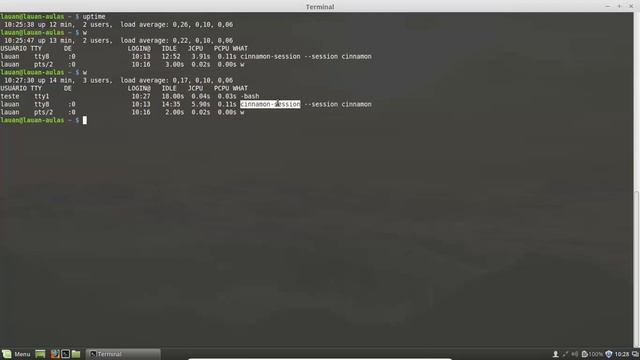Click the Show Desktop panel icon
The width and height of the screenshot is (640, 360).
[x=40, y=354]
